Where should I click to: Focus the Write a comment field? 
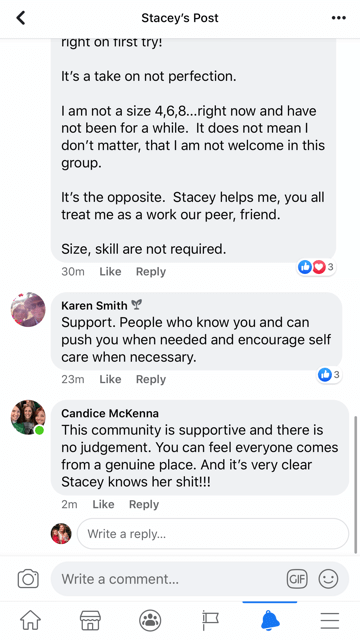point(200,579)
